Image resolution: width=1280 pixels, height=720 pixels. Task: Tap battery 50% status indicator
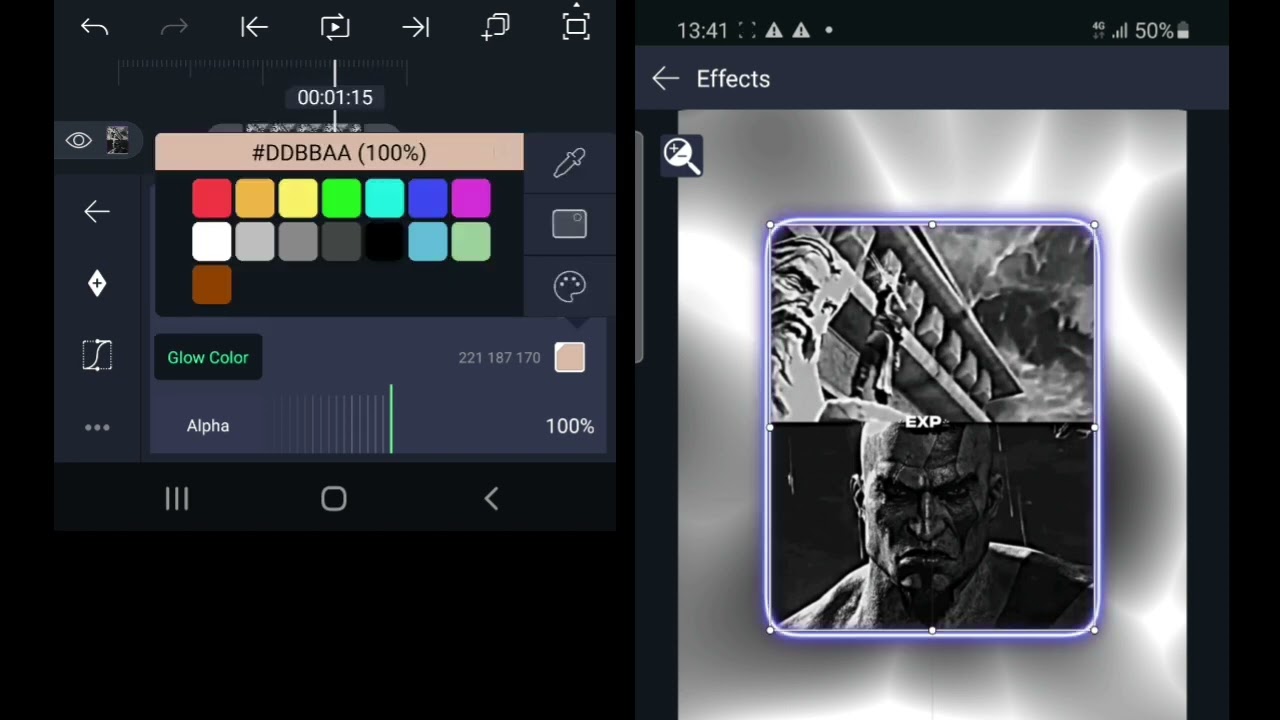(x=1162, y=31)
